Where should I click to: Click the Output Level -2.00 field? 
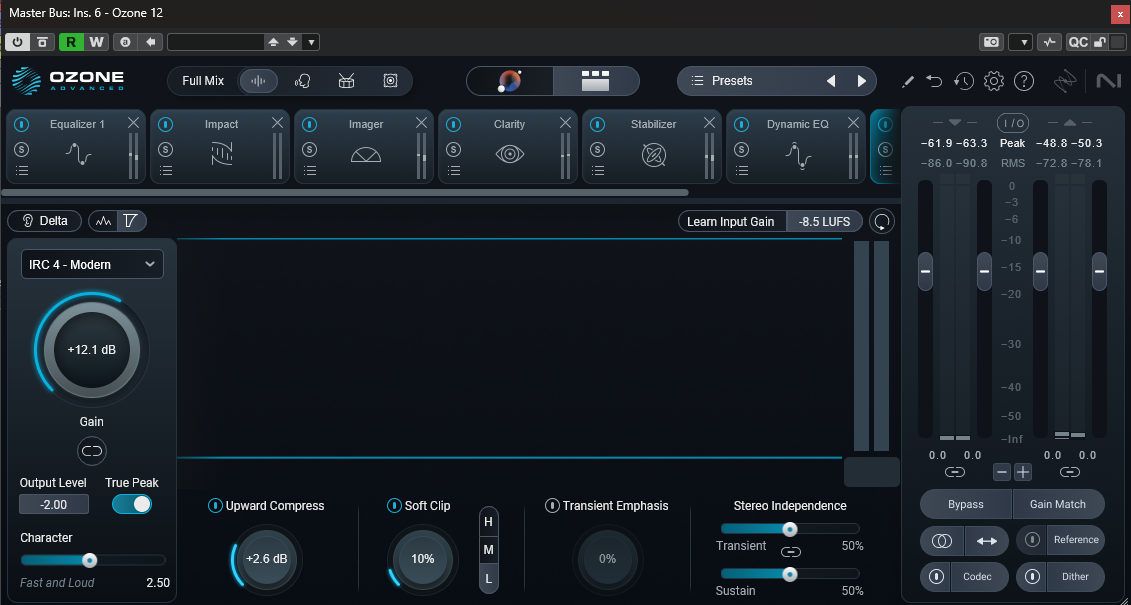pyautogui.click(x=54, y=505)
